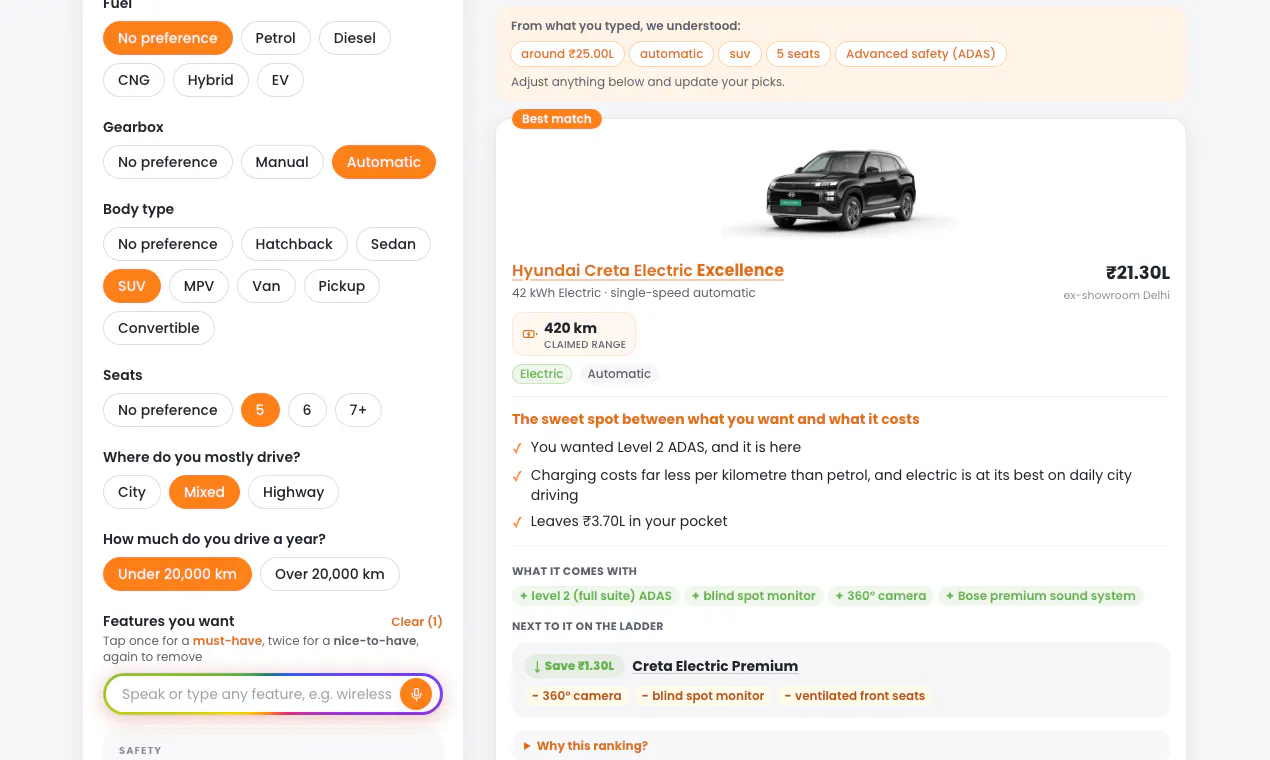
Task: Toggle Automatic gearbox chip
Action: [384, 162]
